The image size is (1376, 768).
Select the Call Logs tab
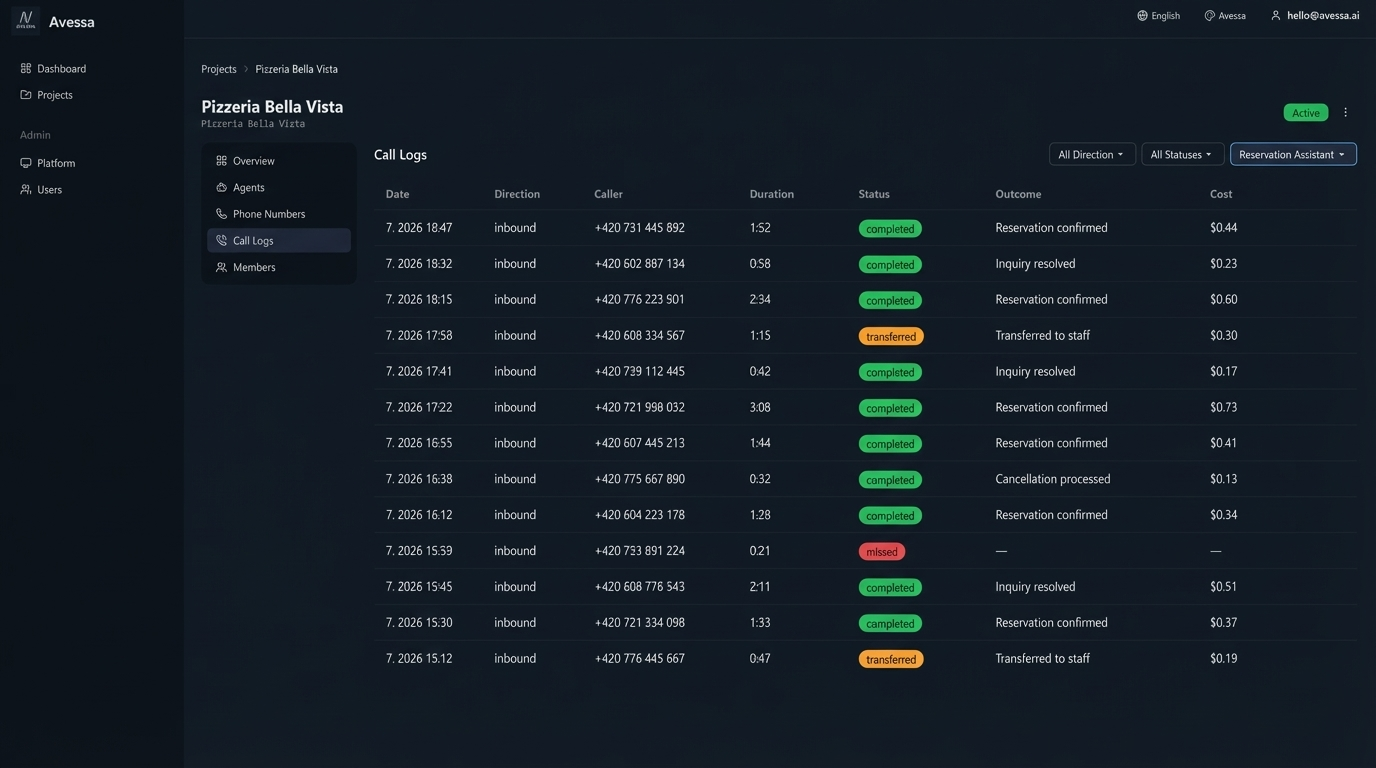click(x=253, y=241)
